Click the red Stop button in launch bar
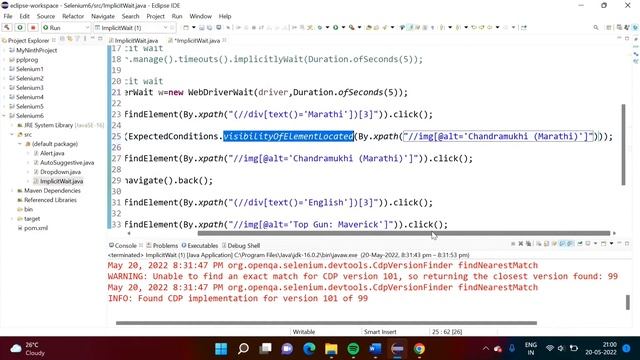 33,27
